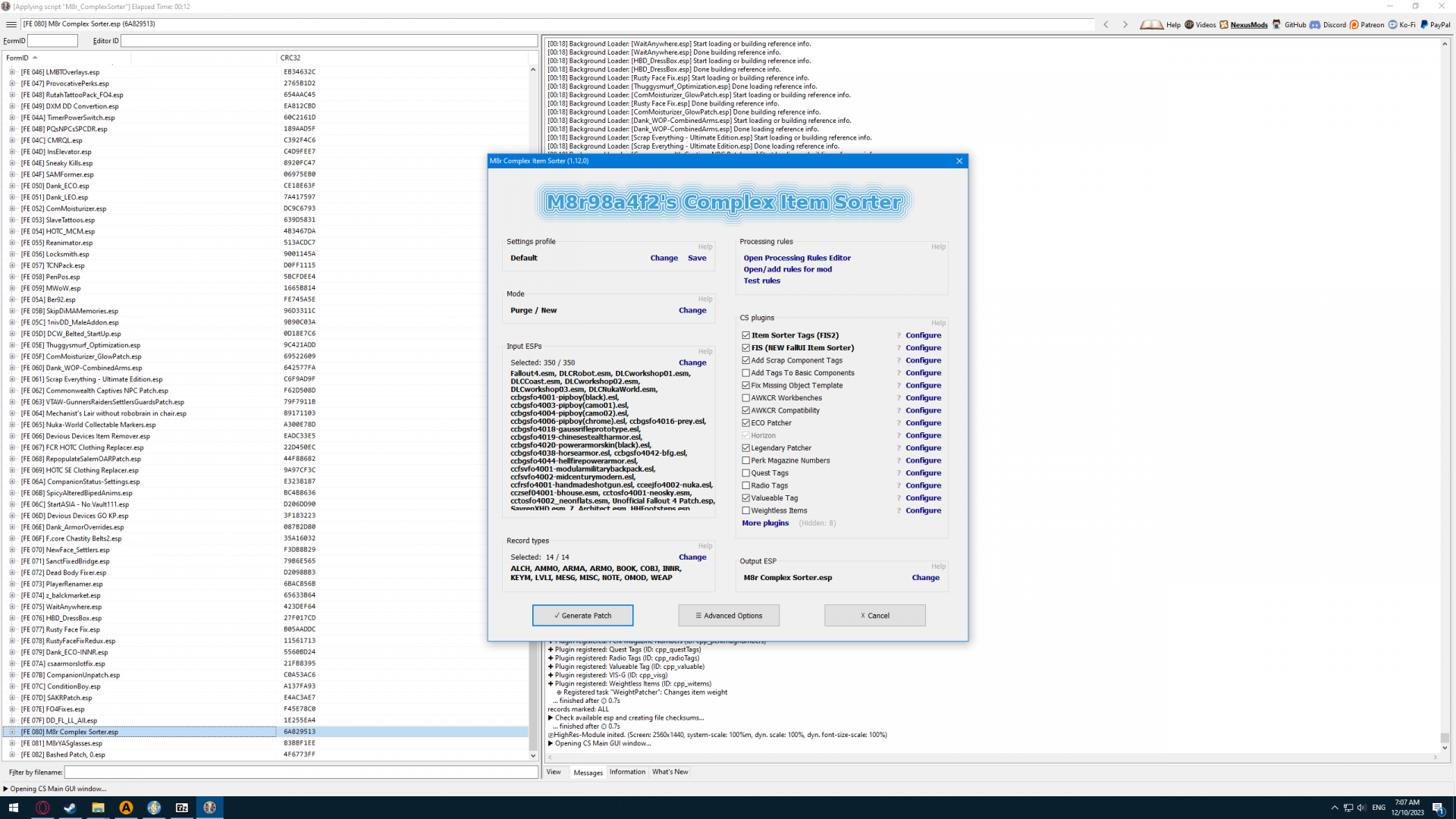The image size is (1456, 819).
Task: Open the Help book icon
Action: click(1151, 24)
